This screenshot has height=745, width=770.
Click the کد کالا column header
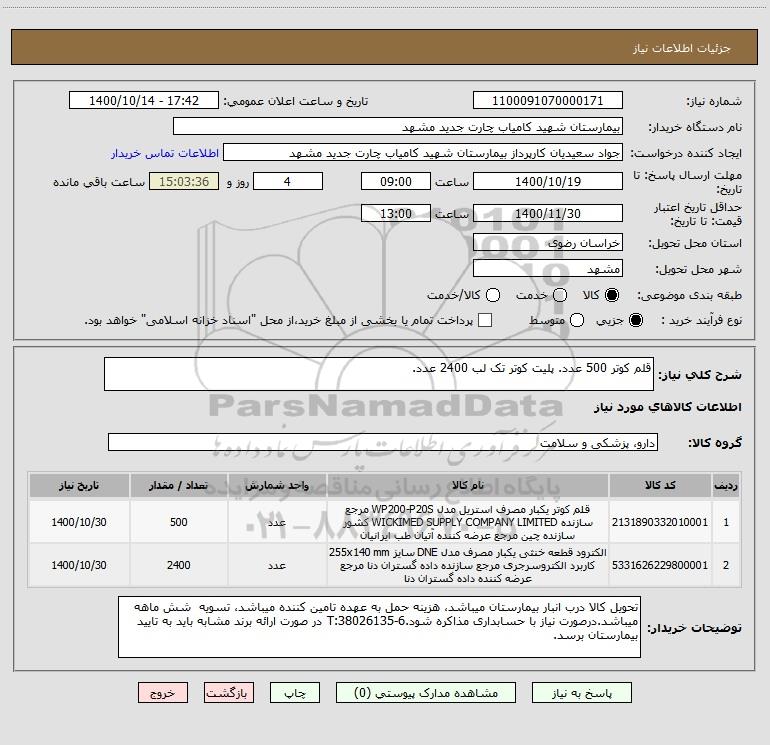click(660, 485)
